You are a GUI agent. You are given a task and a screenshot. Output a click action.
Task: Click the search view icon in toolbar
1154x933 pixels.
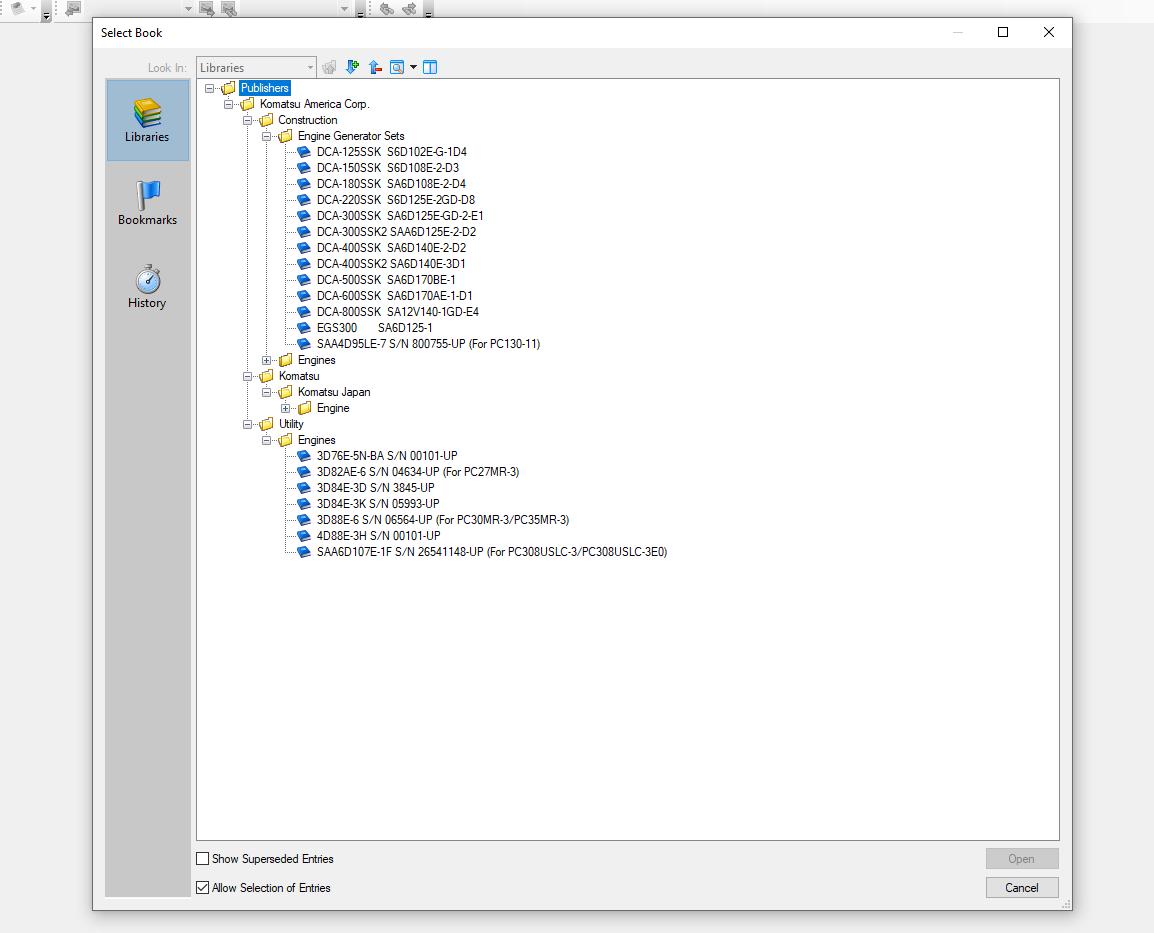(397, 67)
